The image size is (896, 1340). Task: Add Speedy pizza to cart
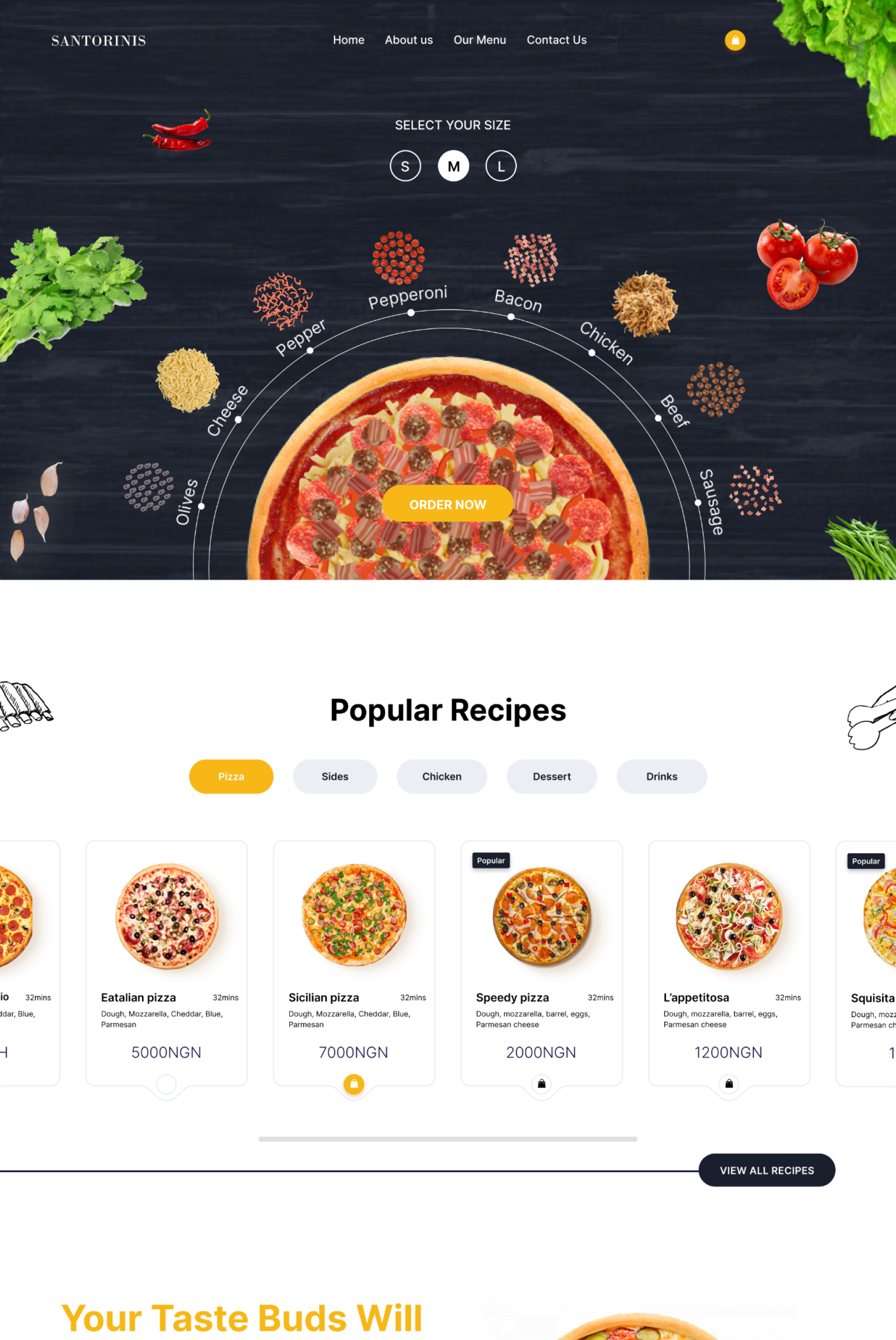(x=541, y=1084)
